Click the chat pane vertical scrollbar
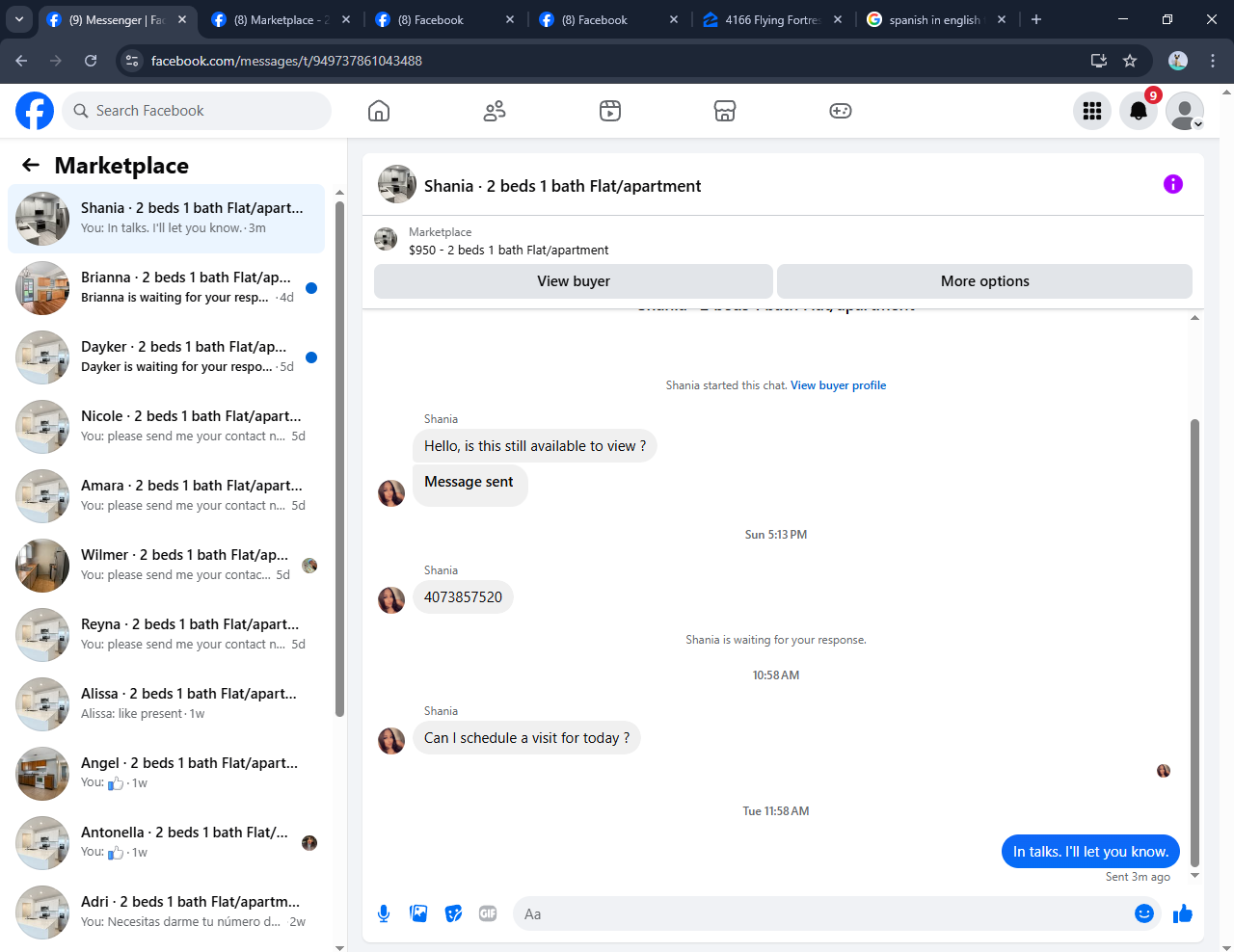Viewport: 1234px width, 952px height. pyautogui.click(x=1195, y=643)
